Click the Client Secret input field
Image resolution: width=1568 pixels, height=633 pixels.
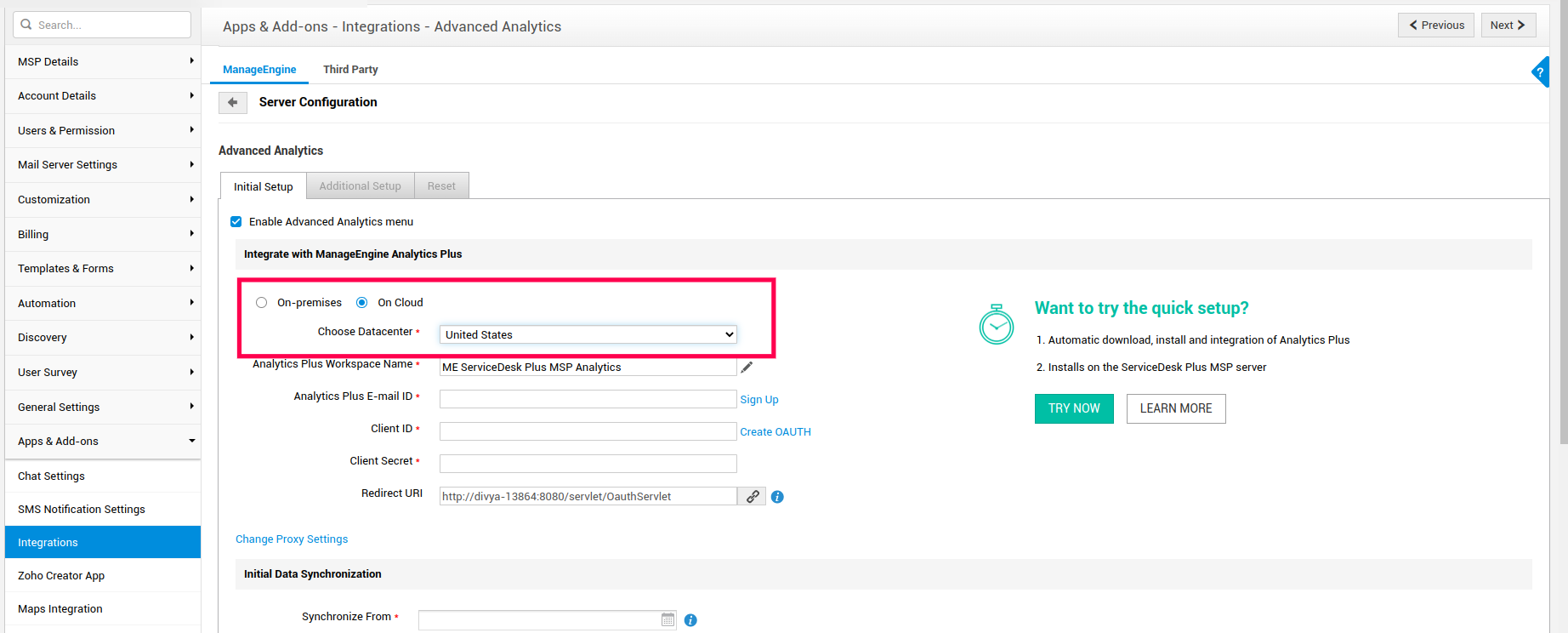coord(588,464)
